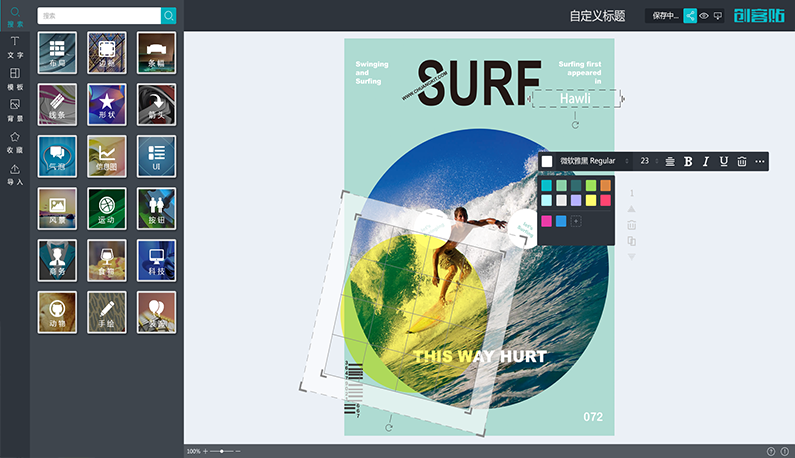
Task: Click the share icon in top bar
Action: pyautogui.click(x=690, y=16)
